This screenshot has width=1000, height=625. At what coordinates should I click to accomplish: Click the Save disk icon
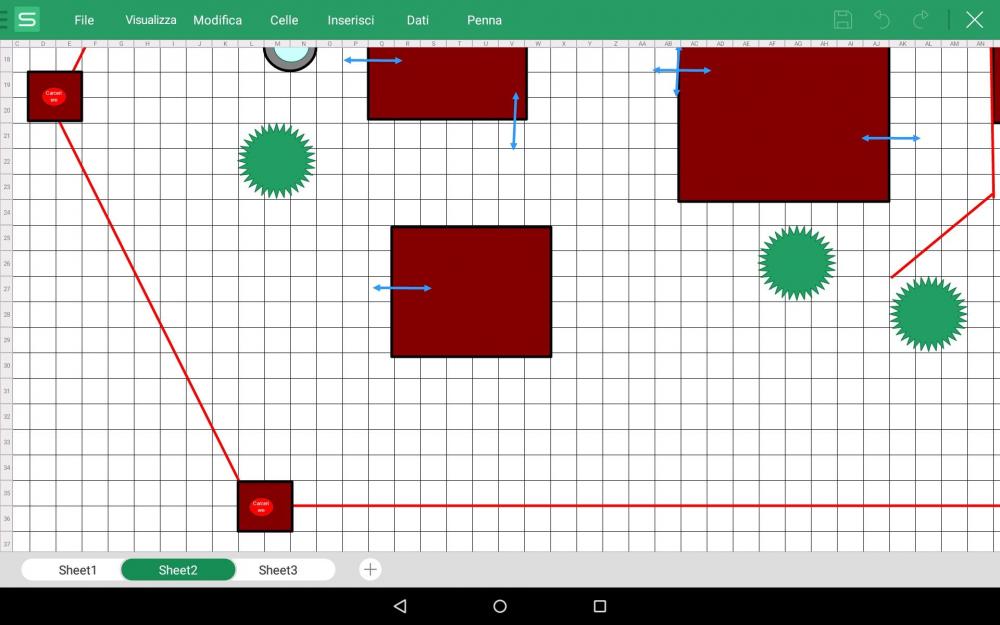843,20
